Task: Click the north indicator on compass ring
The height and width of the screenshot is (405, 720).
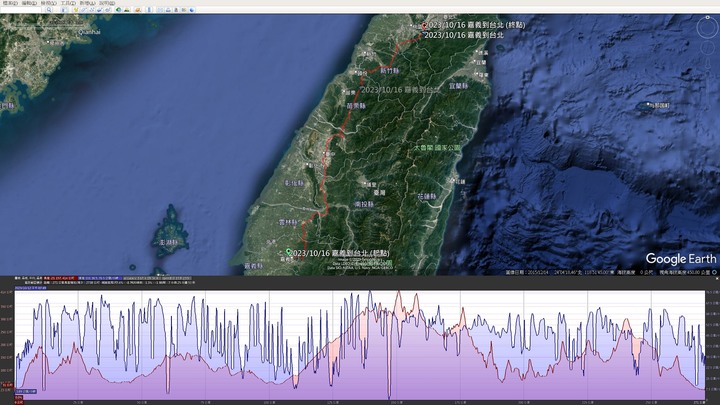Action: pyautogui.click(x=707, y=17)
